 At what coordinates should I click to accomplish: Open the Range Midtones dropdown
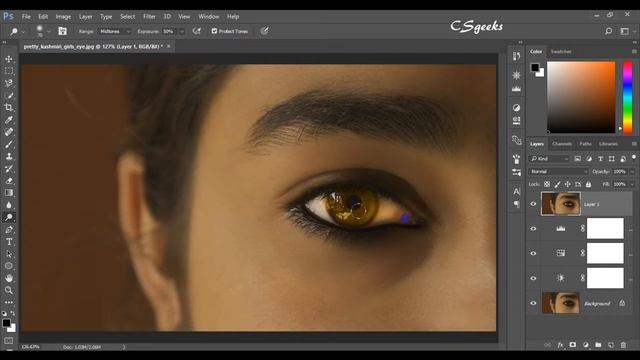(x=115, y=31)
